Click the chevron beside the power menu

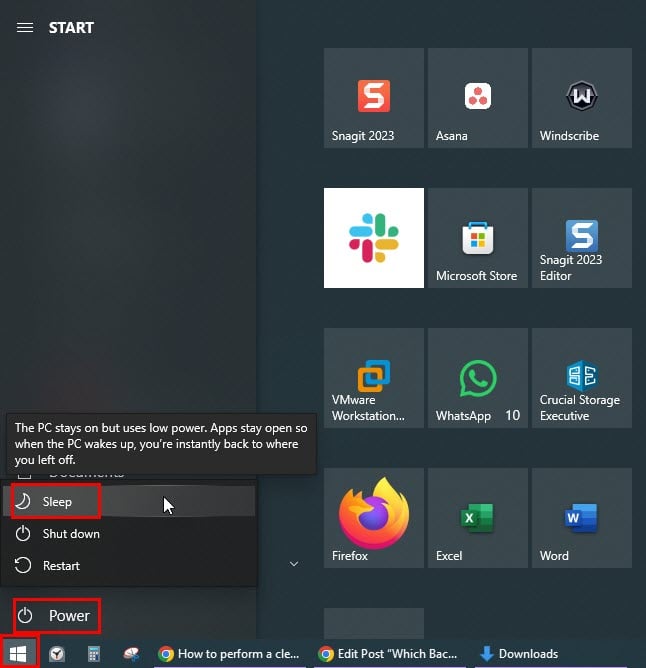[x=293, y=565]
